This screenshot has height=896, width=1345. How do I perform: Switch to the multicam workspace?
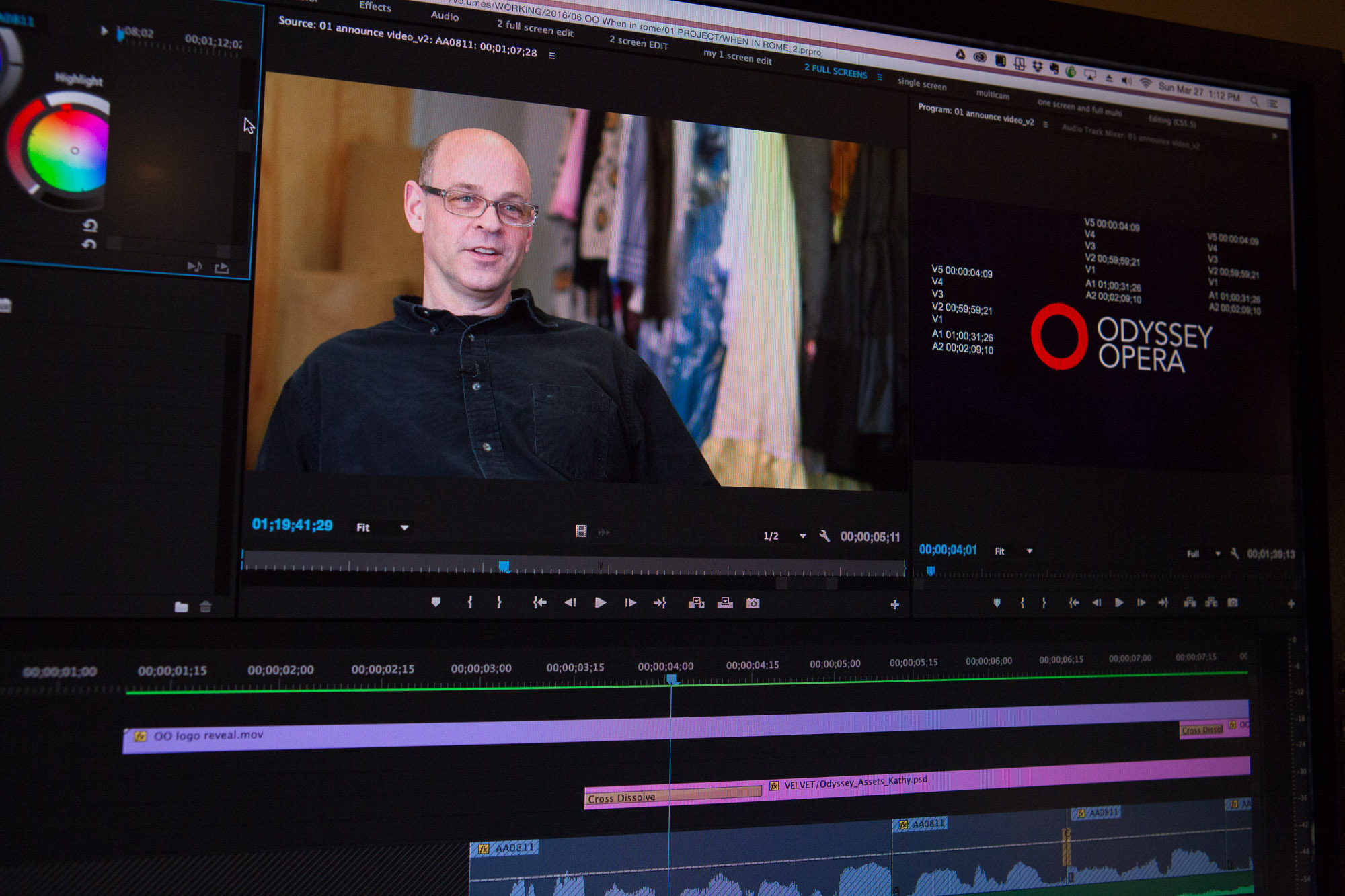pyautogui.click(x=993, y=94)
